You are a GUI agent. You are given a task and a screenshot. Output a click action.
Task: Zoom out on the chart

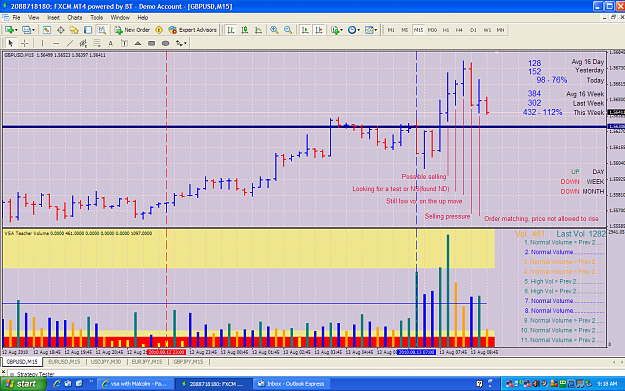coord(288,30)
